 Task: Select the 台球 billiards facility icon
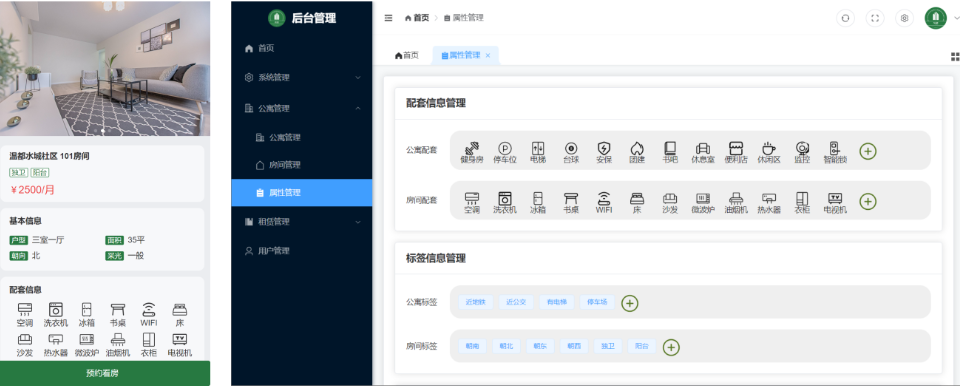[571, 148]
